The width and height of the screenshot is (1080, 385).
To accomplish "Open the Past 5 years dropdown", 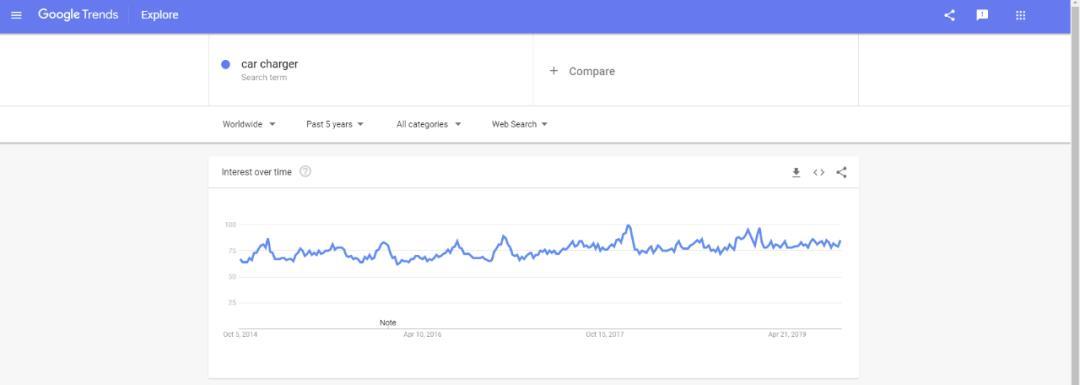I will coord(335,124).
